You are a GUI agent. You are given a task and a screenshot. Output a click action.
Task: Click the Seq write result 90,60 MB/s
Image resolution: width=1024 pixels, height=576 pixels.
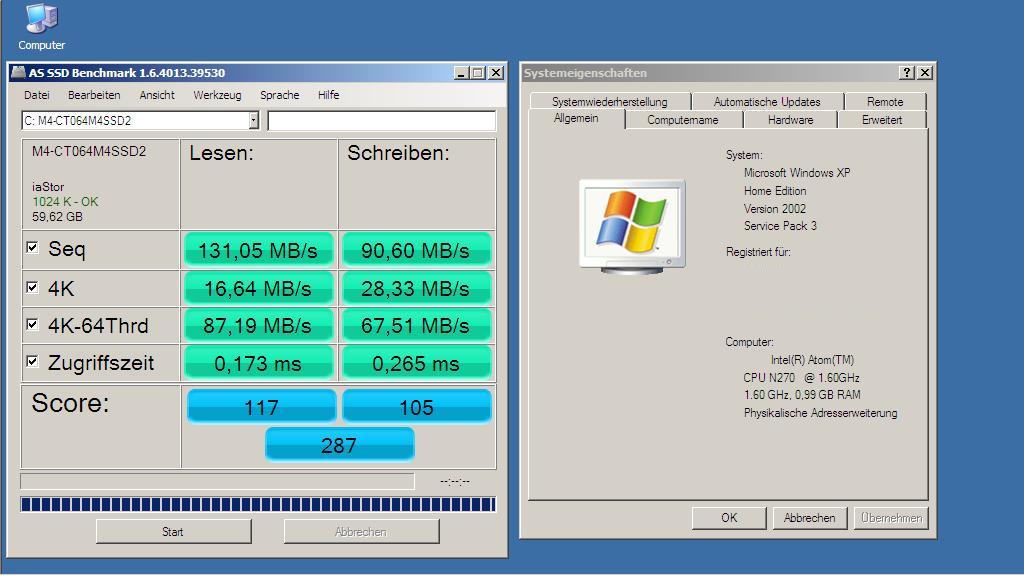coord(415,249)
